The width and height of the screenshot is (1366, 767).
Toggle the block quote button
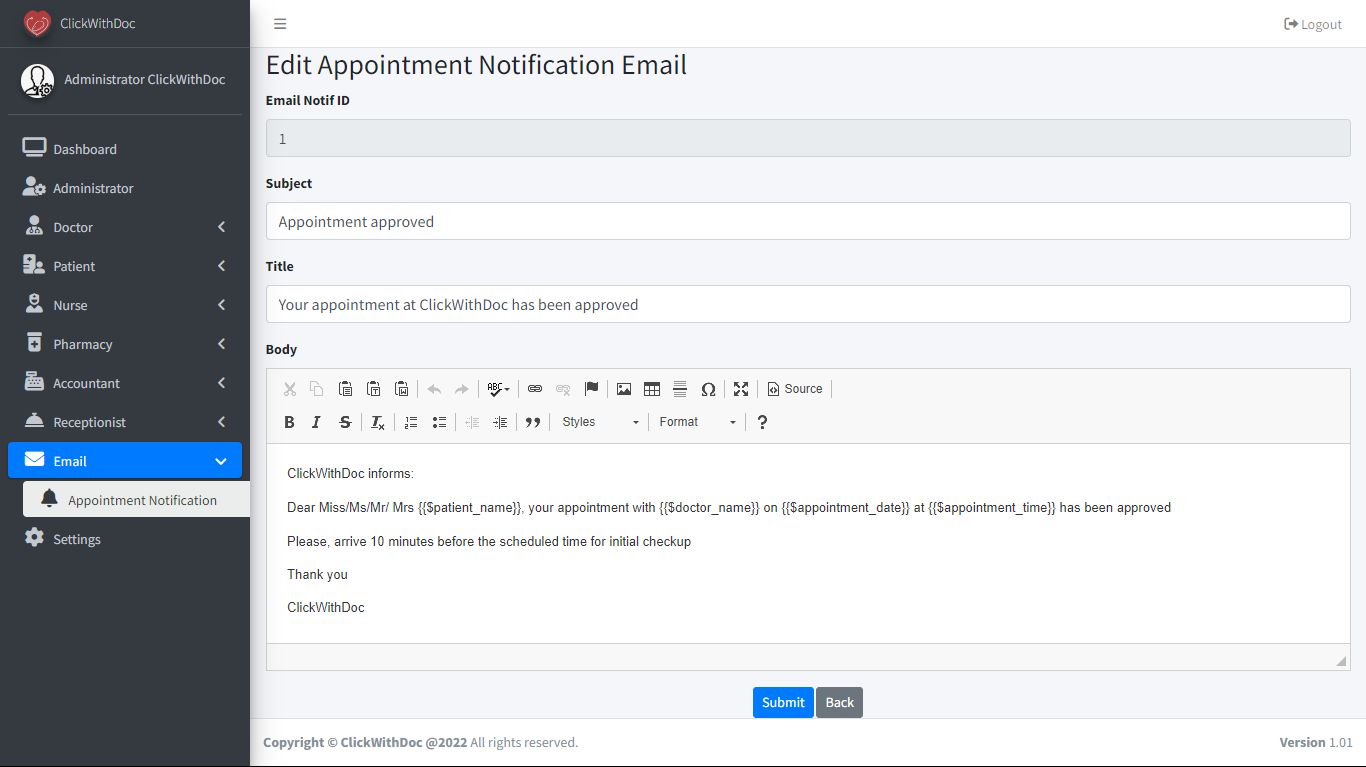(533, 422)
